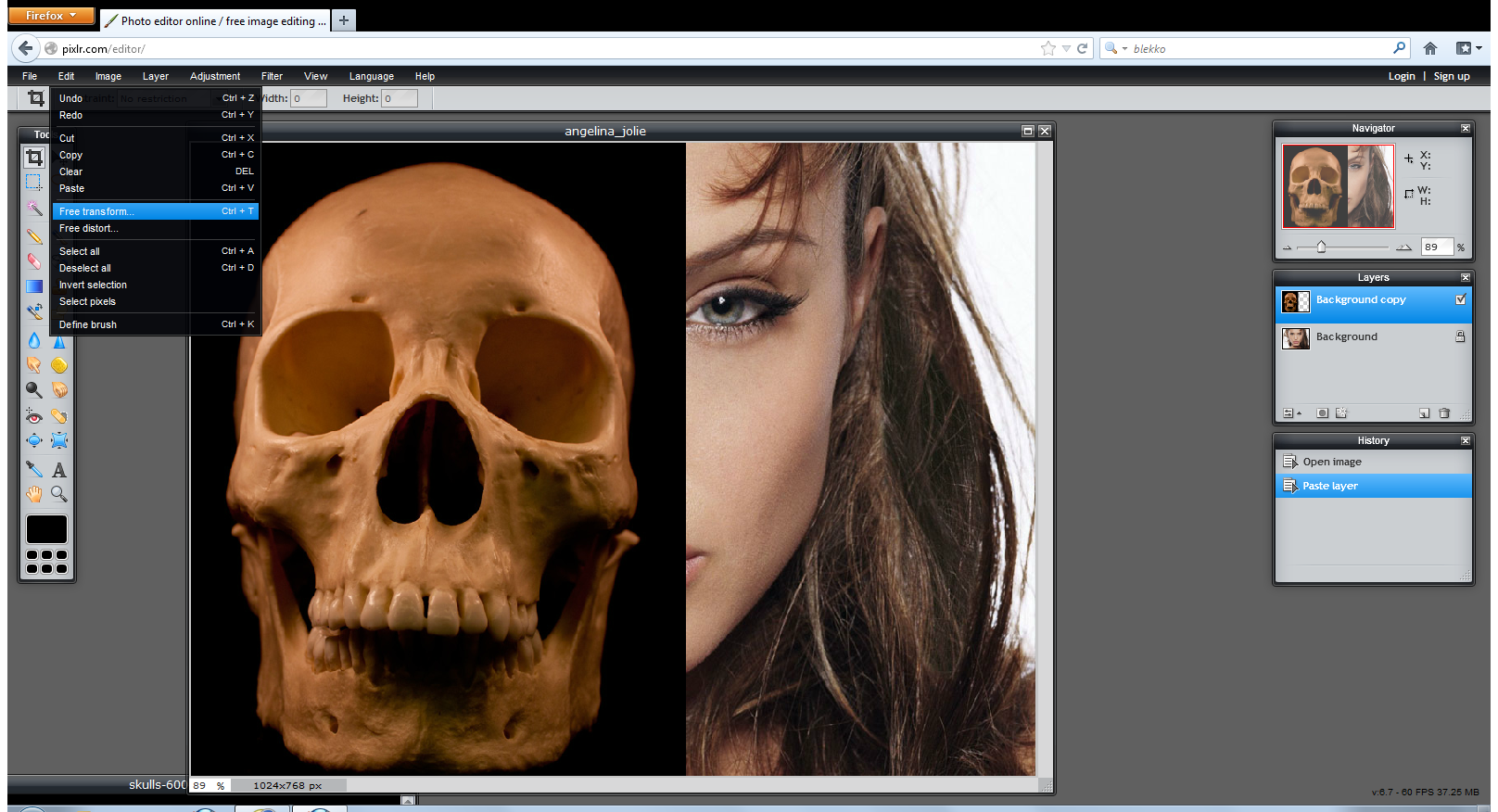Open the Adjustment menu
This screenshot has width=1498, height=812.
(x=215, y=76)
